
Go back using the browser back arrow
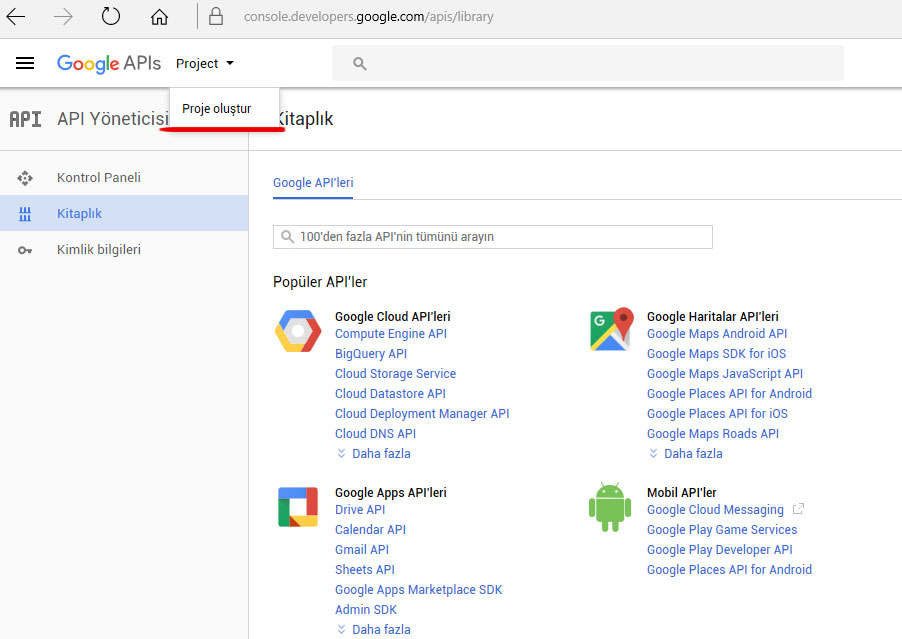[16, 17]
